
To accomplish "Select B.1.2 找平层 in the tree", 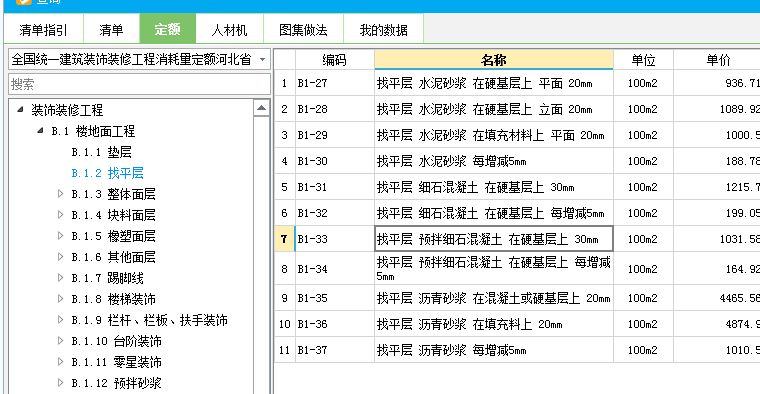I will pos(107,173).
